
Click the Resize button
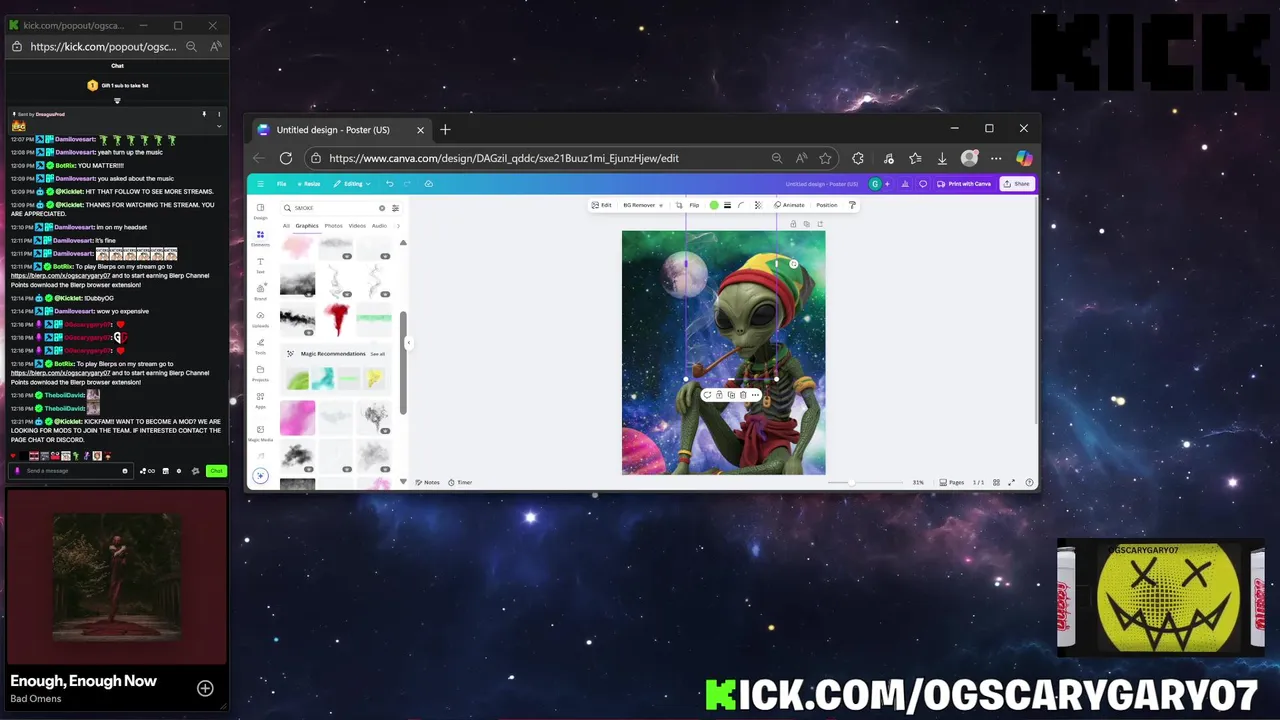[x=309, y=184]
